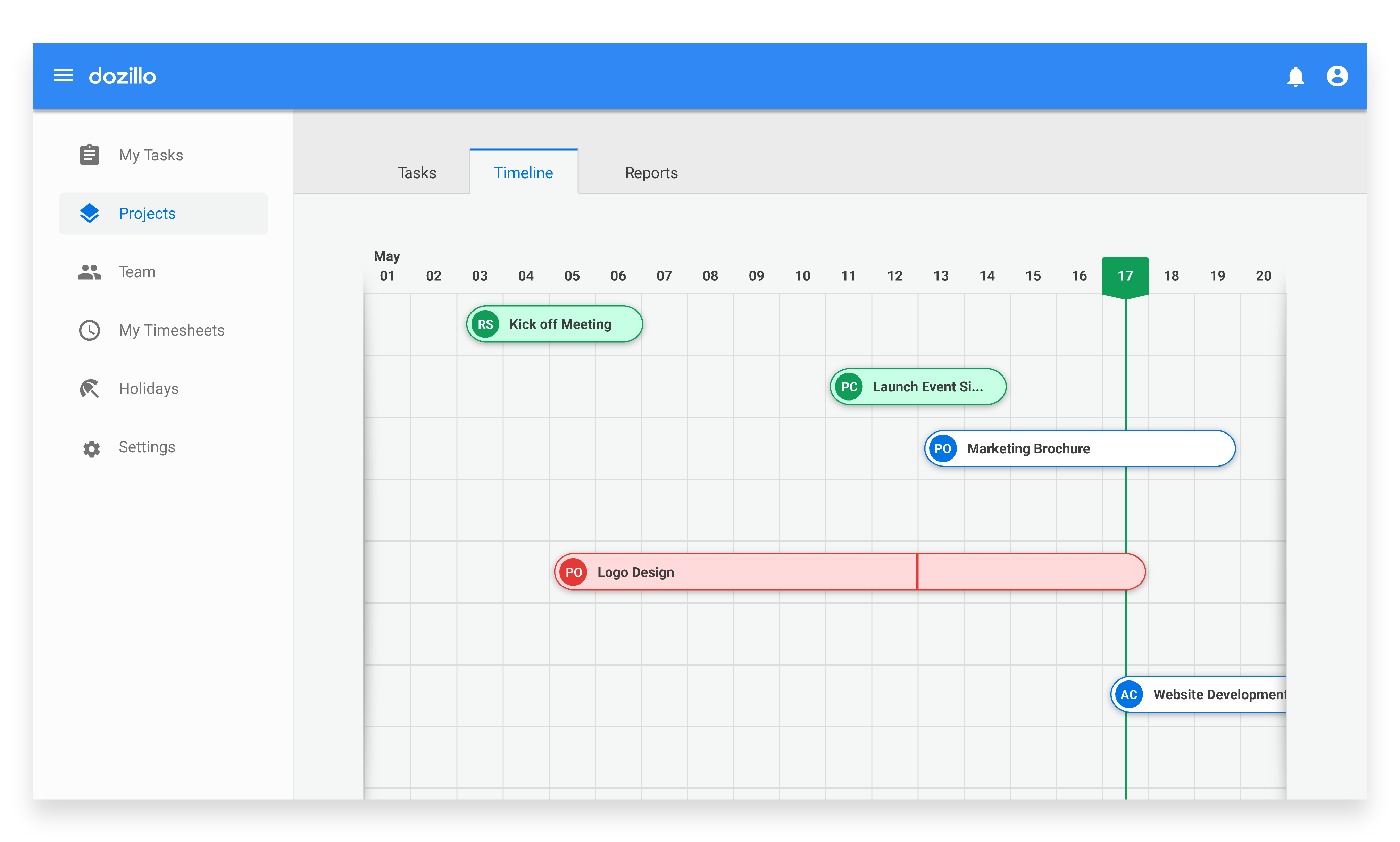Click the Settings gear icon
Image resolution: width=1400 pixels, height=842 pixels.
click(x=91, y=448)
